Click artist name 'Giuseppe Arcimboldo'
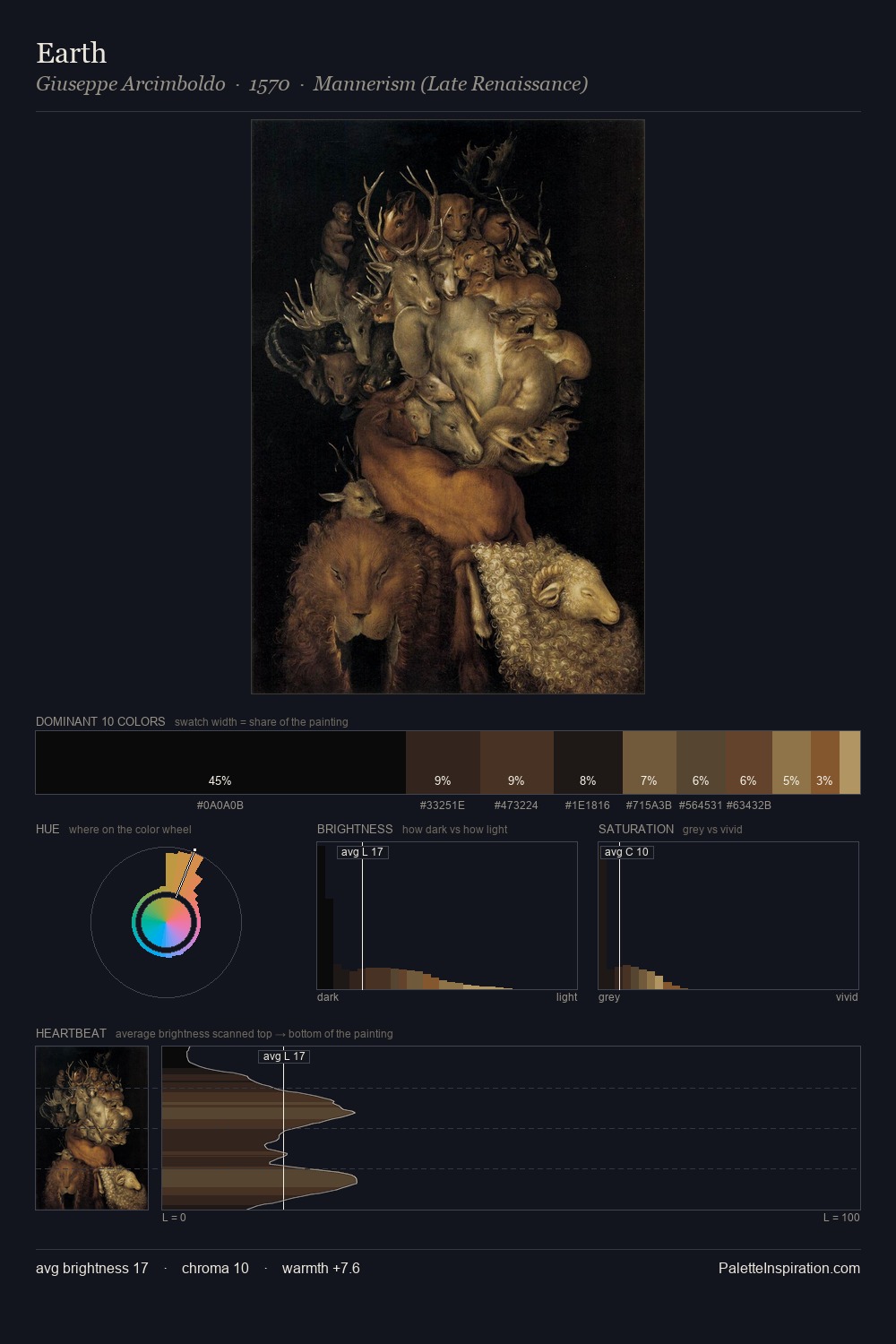The height and width of the screenshot is (1344, 896). pyautogui.click(x=131, y=84)
